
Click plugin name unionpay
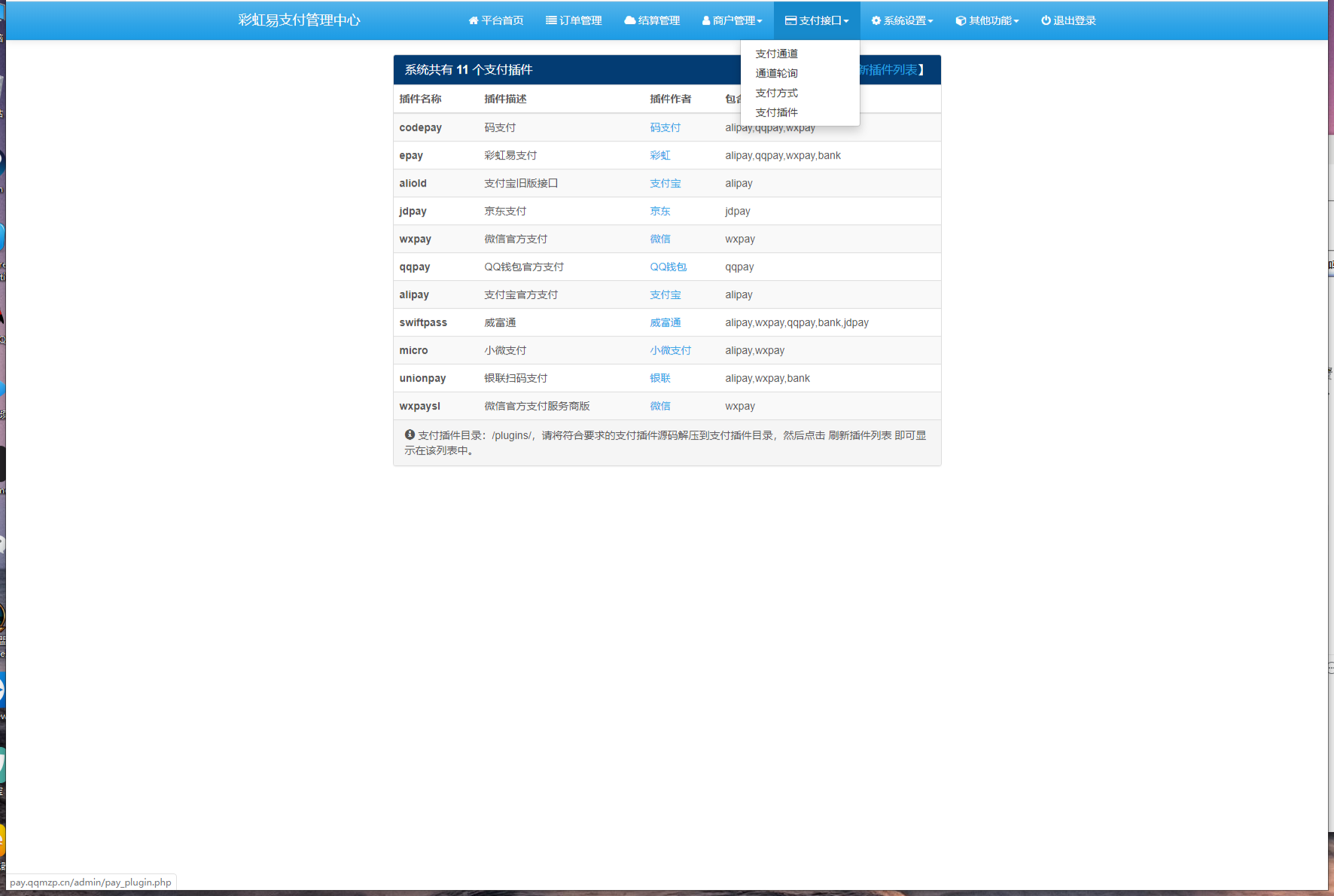point(423,379)
